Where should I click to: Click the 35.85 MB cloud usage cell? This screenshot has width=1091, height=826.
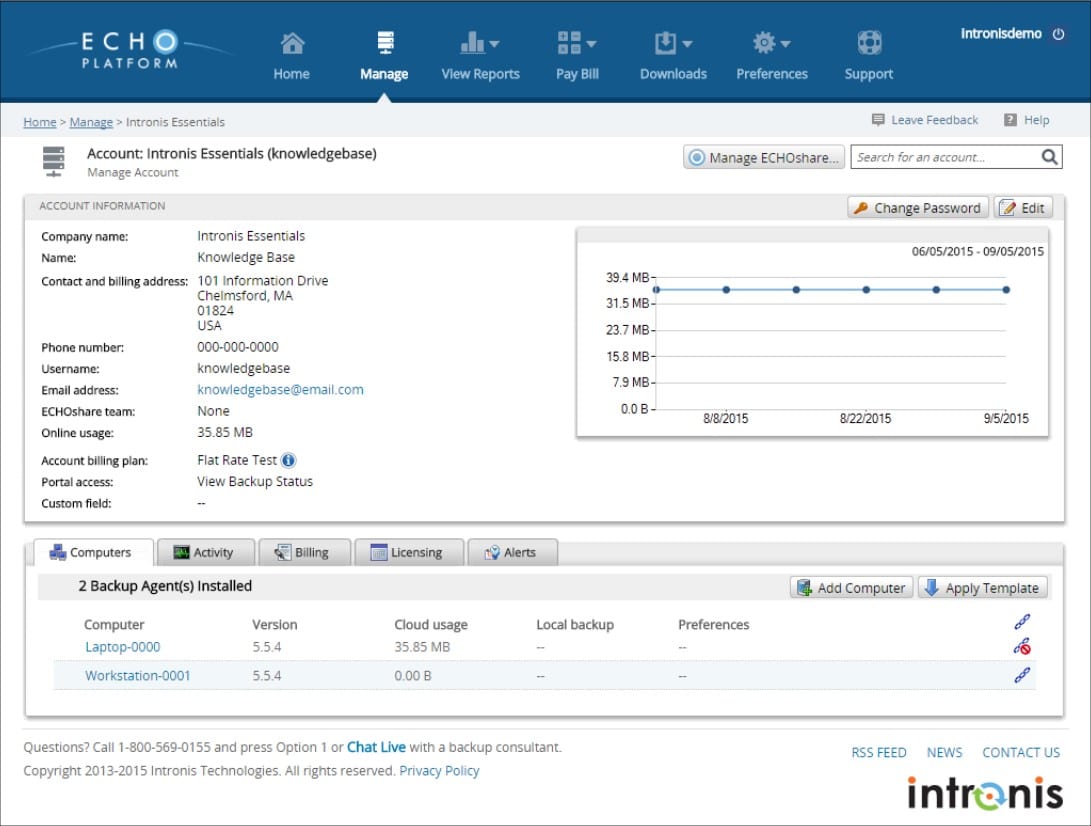pyautogui.click(x=422, y=647)
